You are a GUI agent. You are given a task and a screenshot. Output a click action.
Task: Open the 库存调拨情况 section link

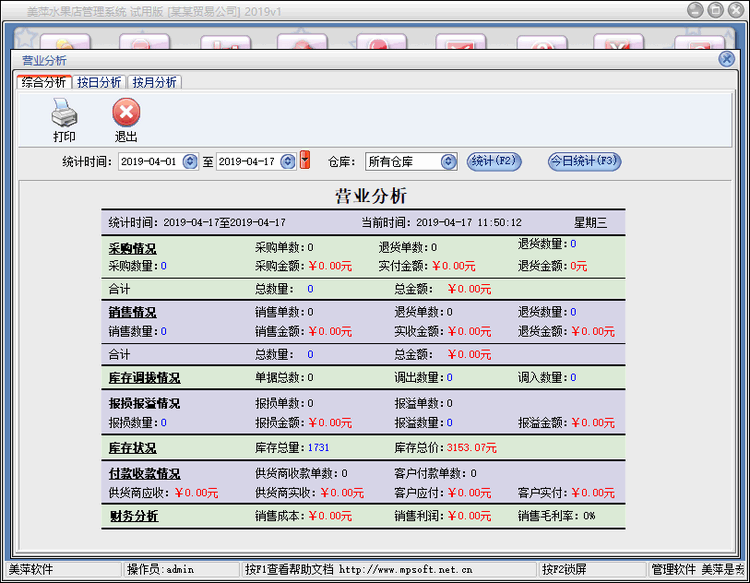tap(144, 378)
